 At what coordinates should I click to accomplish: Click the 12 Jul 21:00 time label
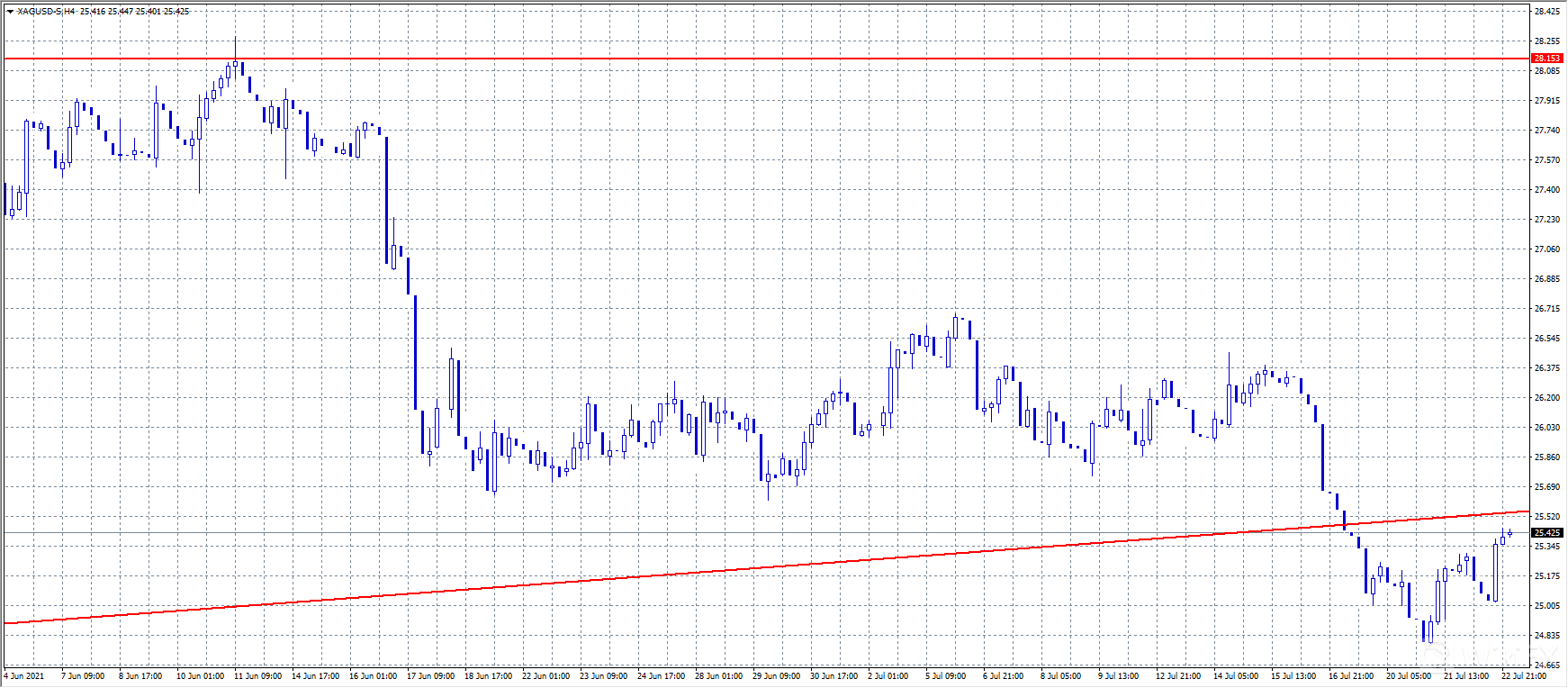(x=1178, y=676)
